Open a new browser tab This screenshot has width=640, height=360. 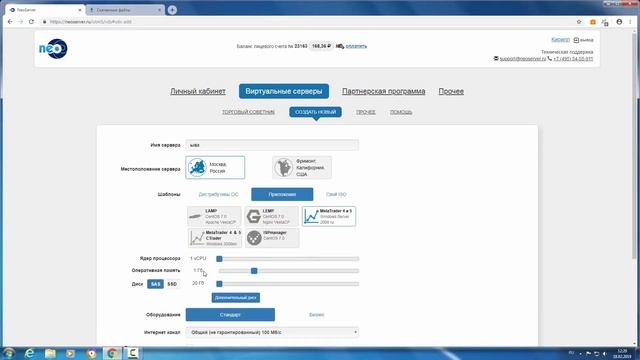click(x=172, y=10)
